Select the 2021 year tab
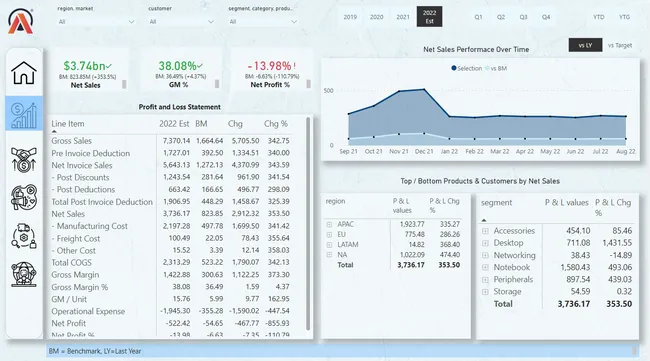This screenshot has width=650, height=361. tap(403, 17)
